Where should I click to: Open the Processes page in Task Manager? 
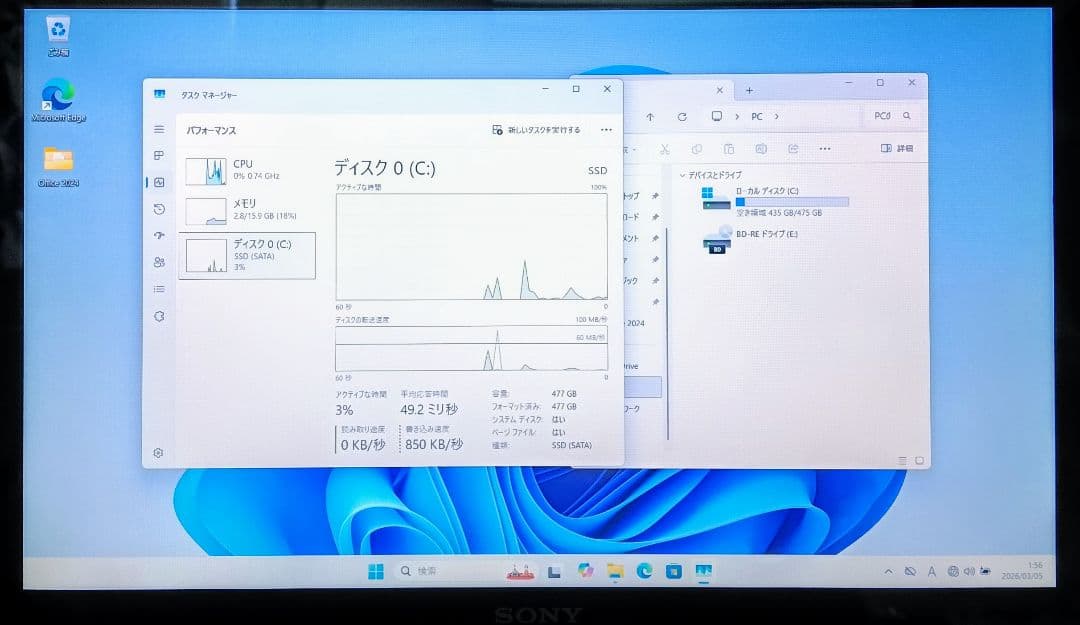coord(158,156)
